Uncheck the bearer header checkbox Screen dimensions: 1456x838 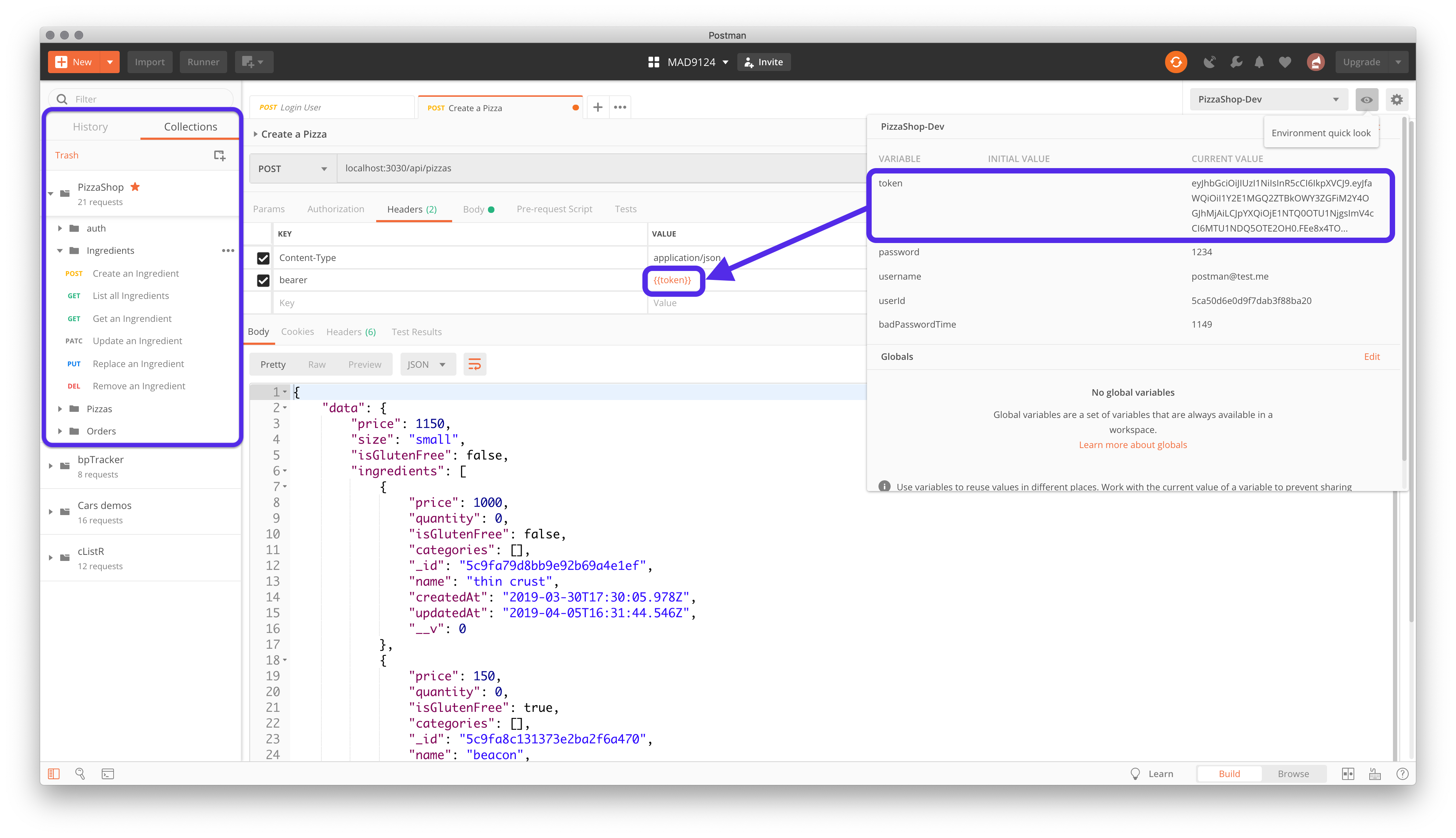click(x=263, y=280)
